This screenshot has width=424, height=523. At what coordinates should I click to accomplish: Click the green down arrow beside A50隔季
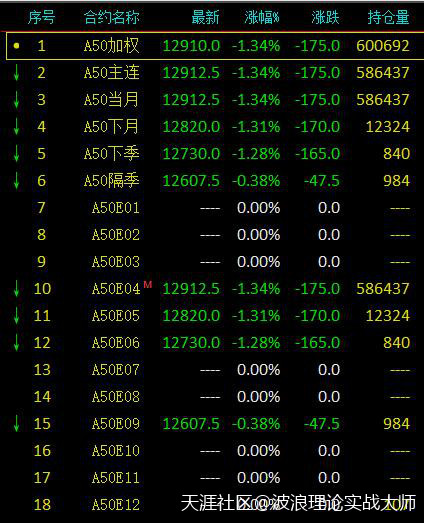(16, 181)
